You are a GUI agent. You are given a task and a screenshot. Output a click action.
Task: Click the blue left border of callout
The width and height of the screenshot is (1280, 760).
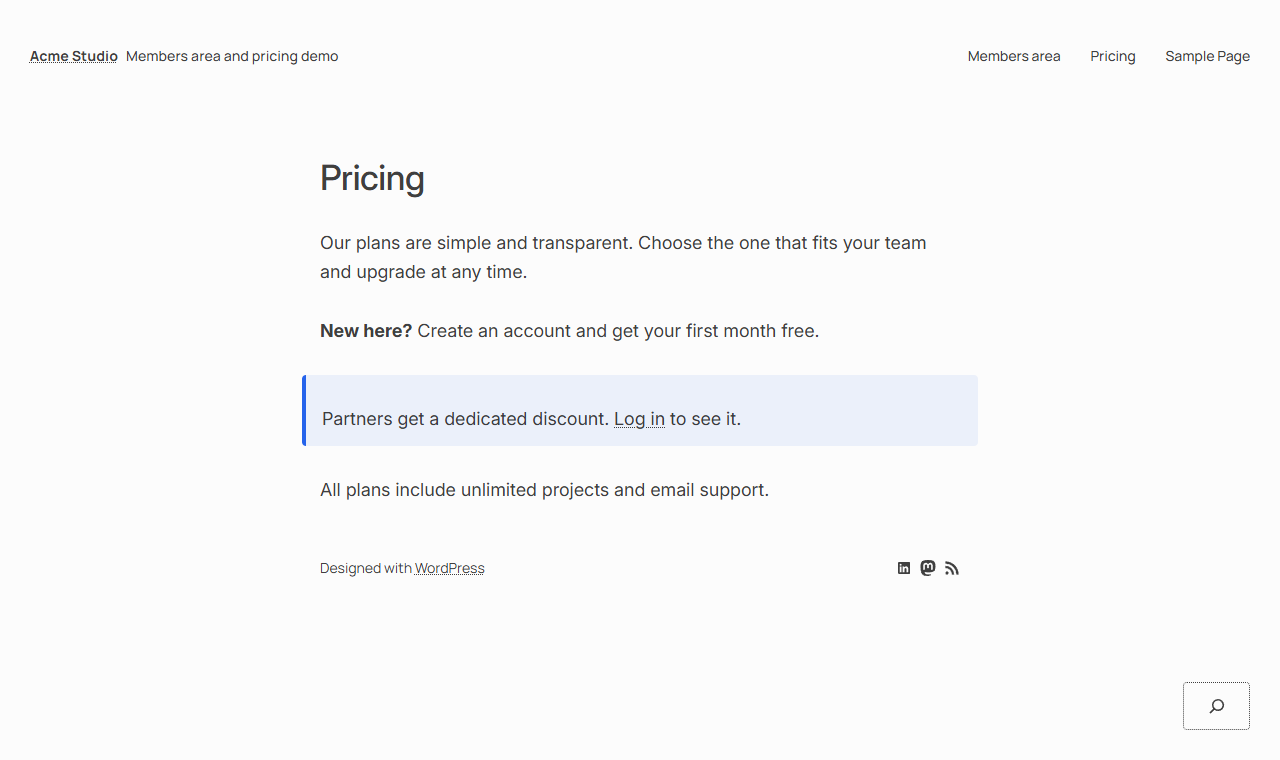(x=304, y=410)
